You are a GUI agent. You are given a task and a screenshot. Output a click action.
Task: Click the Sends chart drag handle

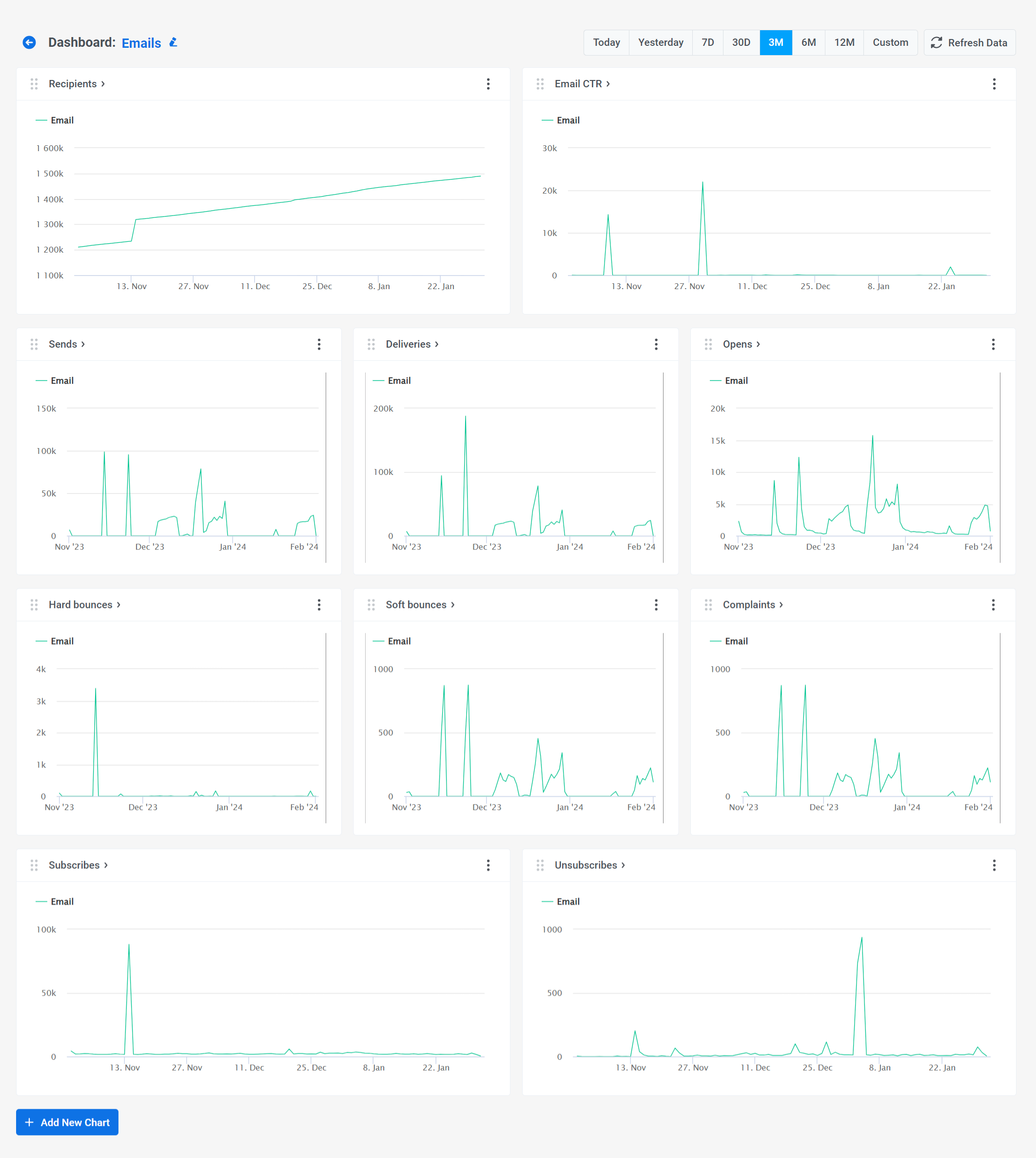tap(34, 344)
